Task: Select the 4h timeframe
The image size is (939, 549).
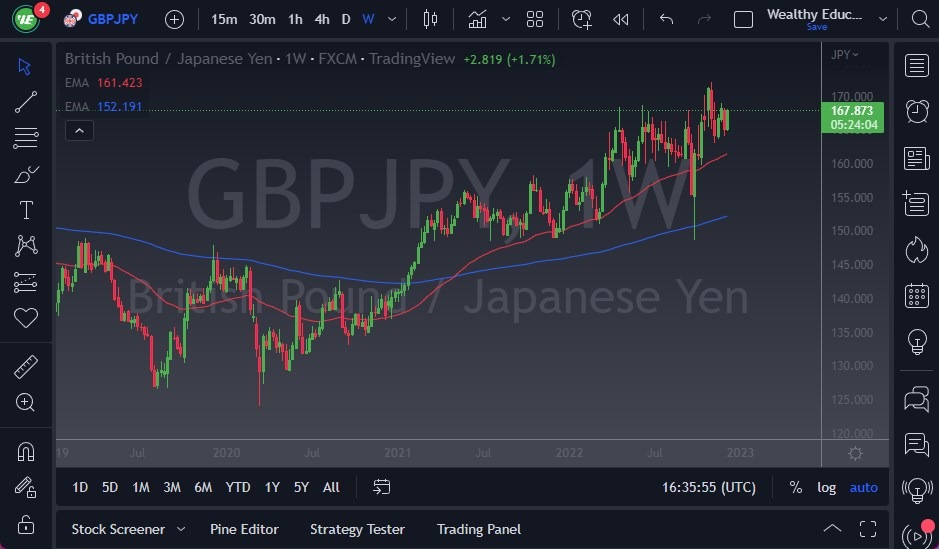Action: point(322,19)
